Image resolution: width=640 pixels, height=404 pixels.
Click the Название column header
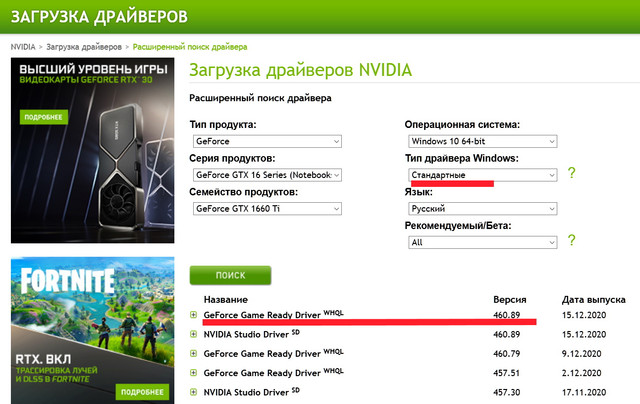(226, 300)
